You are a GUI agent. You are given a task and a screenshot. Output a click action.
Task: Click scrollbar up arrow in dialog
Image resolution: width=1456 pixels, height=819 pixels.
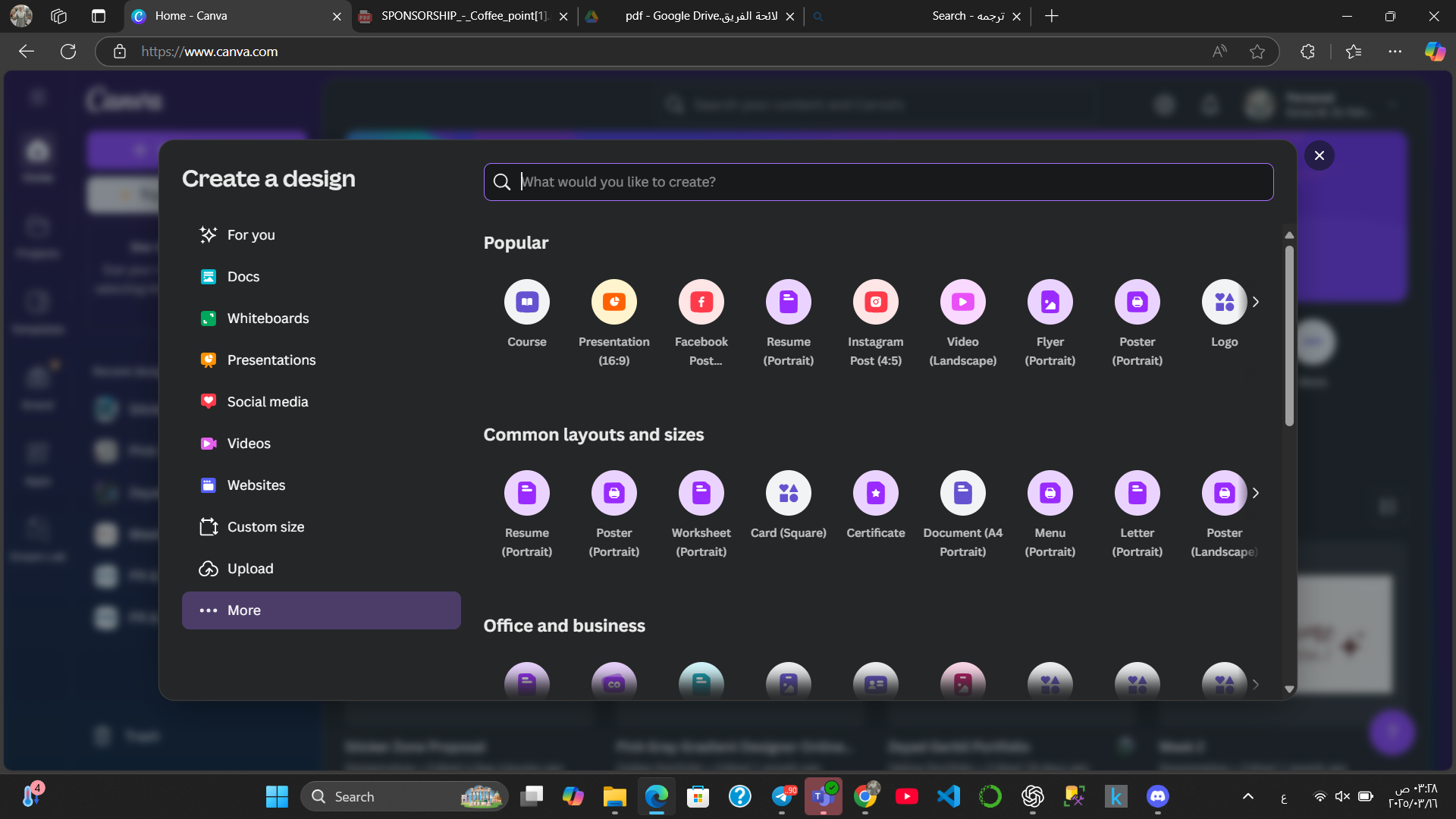[1289, 235]
